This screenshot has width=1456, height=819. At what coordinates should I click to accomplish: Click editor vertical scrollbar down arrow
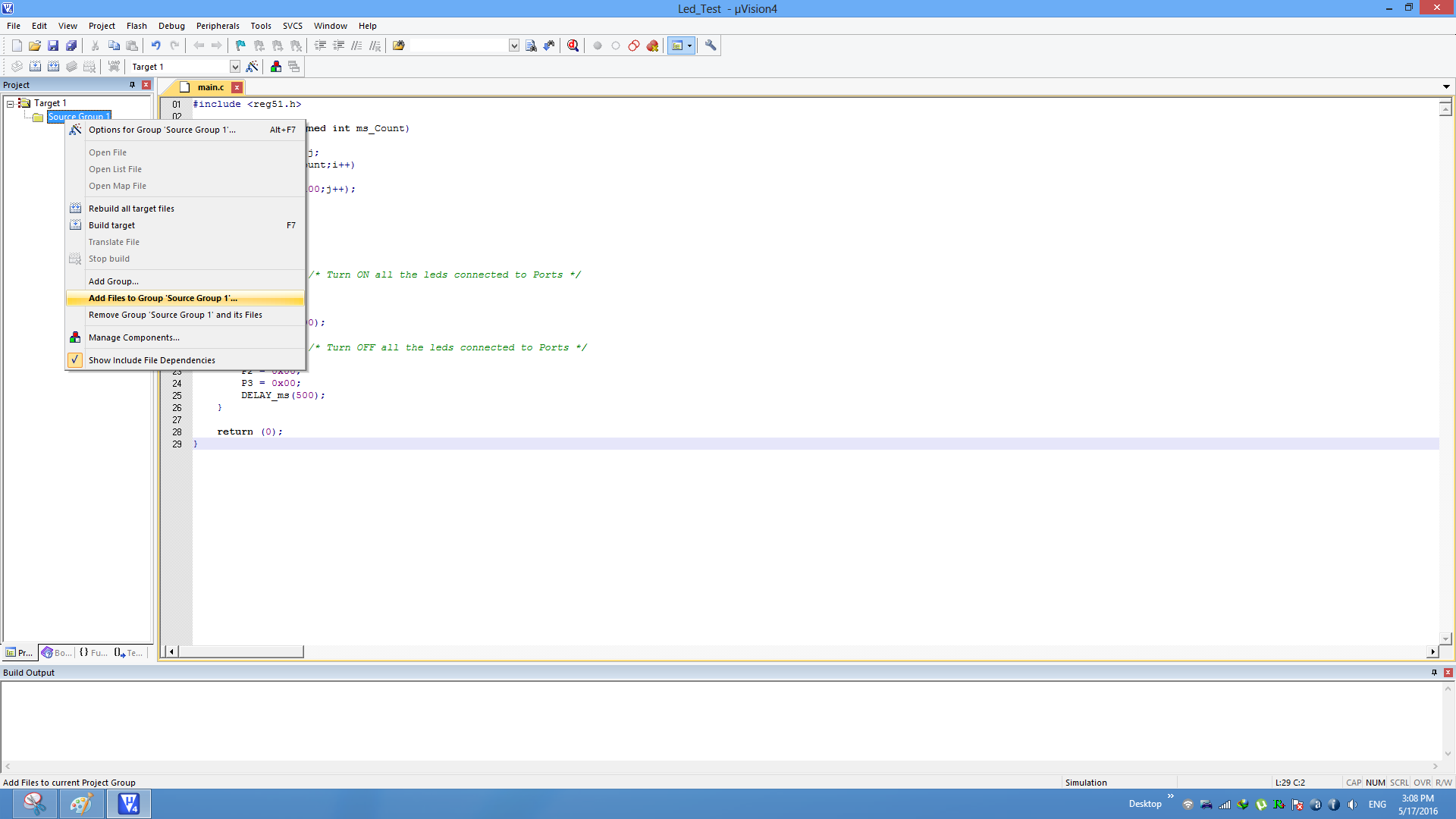pyautogui.click(x=1445, y=639)
